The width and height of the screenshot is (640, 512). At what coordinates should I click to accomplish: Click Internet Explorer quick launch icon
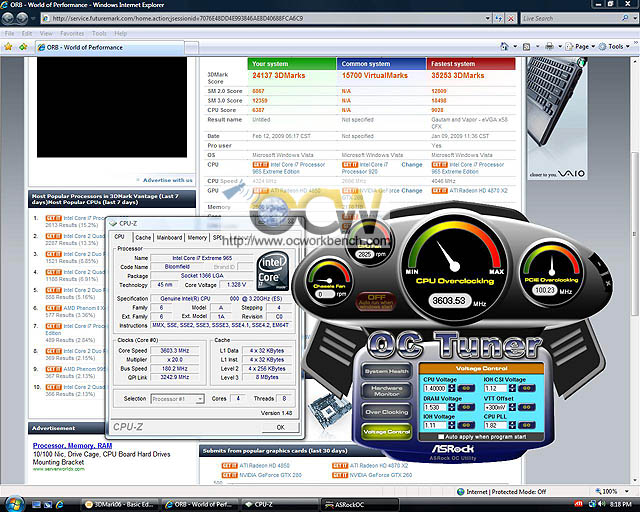pos(60,505)
